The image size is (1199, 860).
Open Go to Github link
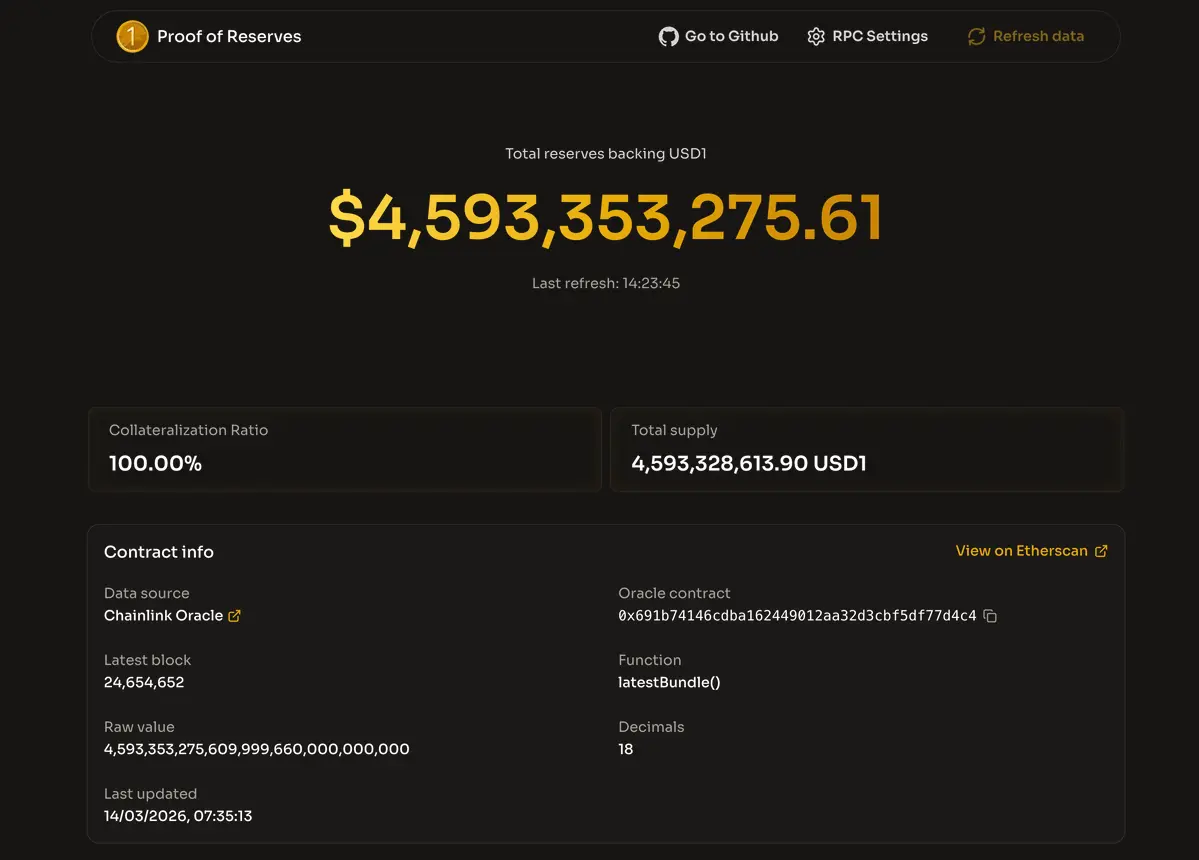click(x=718, y=37)
